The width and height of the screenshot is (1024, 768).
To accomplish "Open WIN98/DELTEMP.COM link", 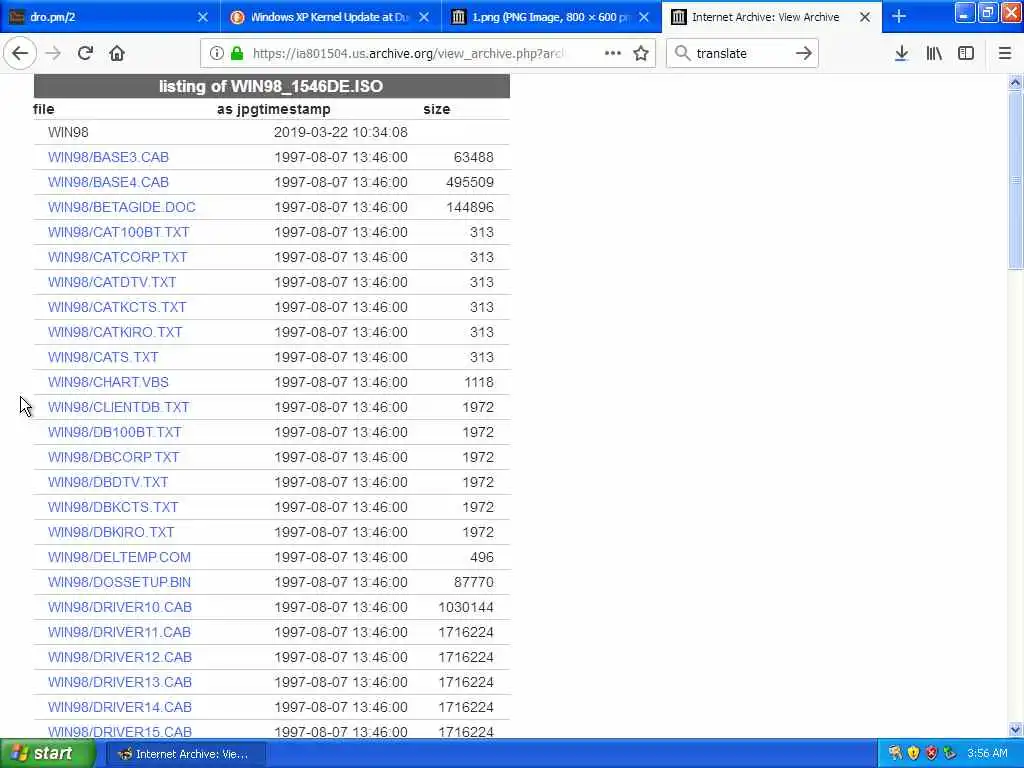I will point(120,557).
